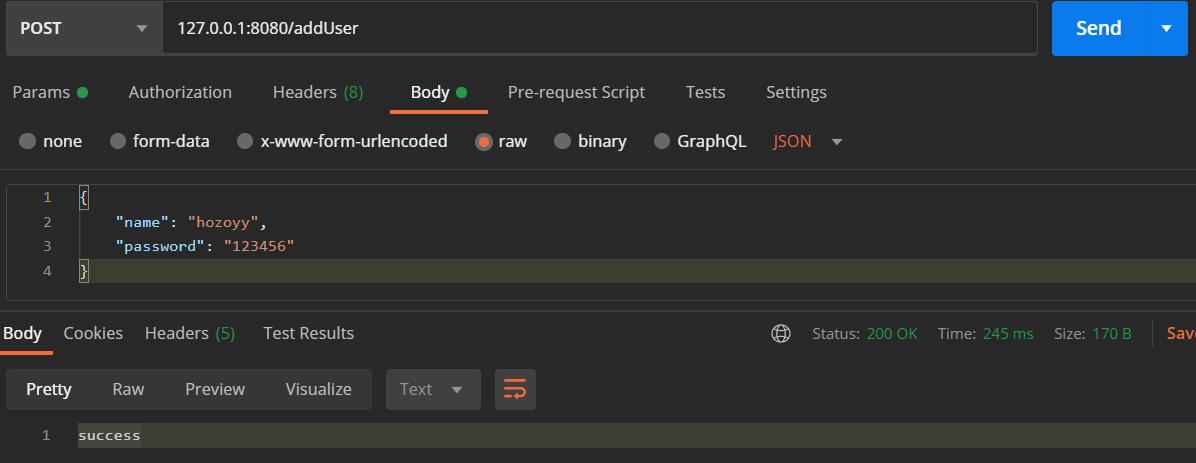Click the globe network icon beside Status
Screen dimensions: 1196x463
pyautogui.click(x=781, y=334)
